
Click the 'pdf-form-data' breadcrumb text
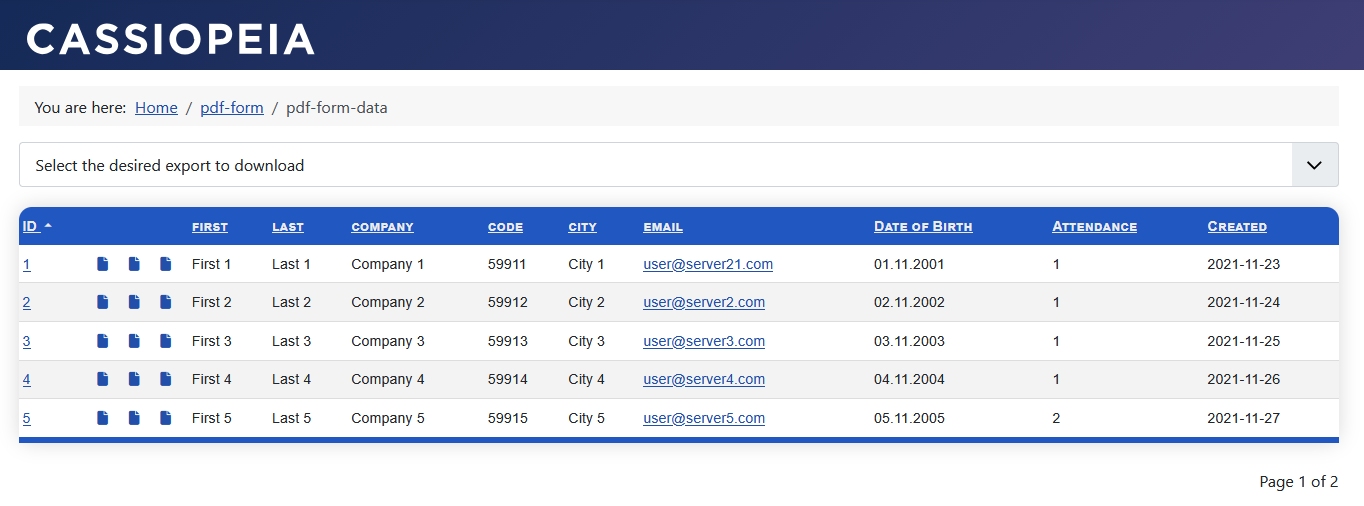pyautogui.click(x=337, y=108)
